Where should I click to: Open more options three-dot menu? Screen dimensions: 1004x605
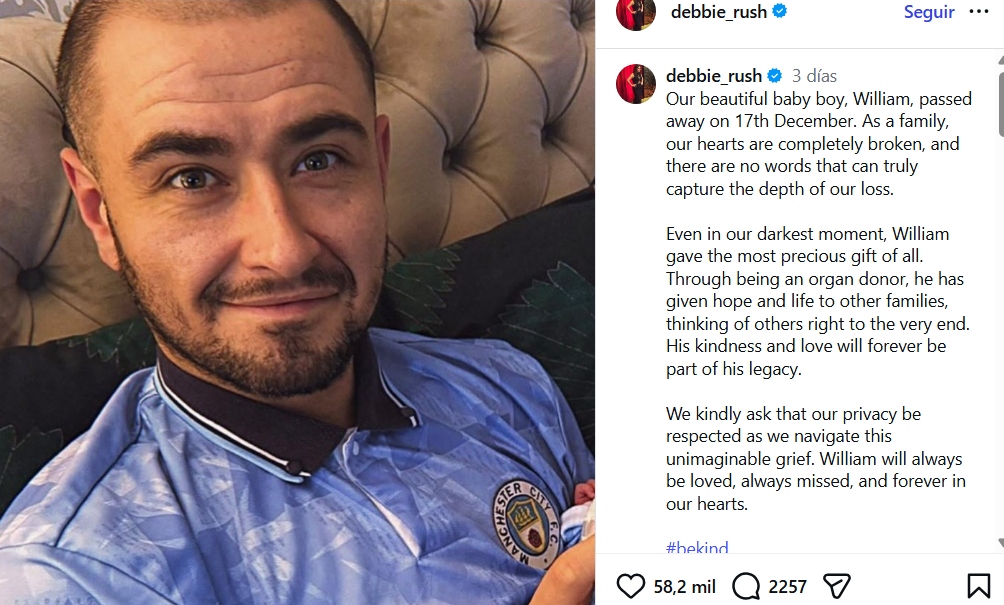click(x=978, y=12)
